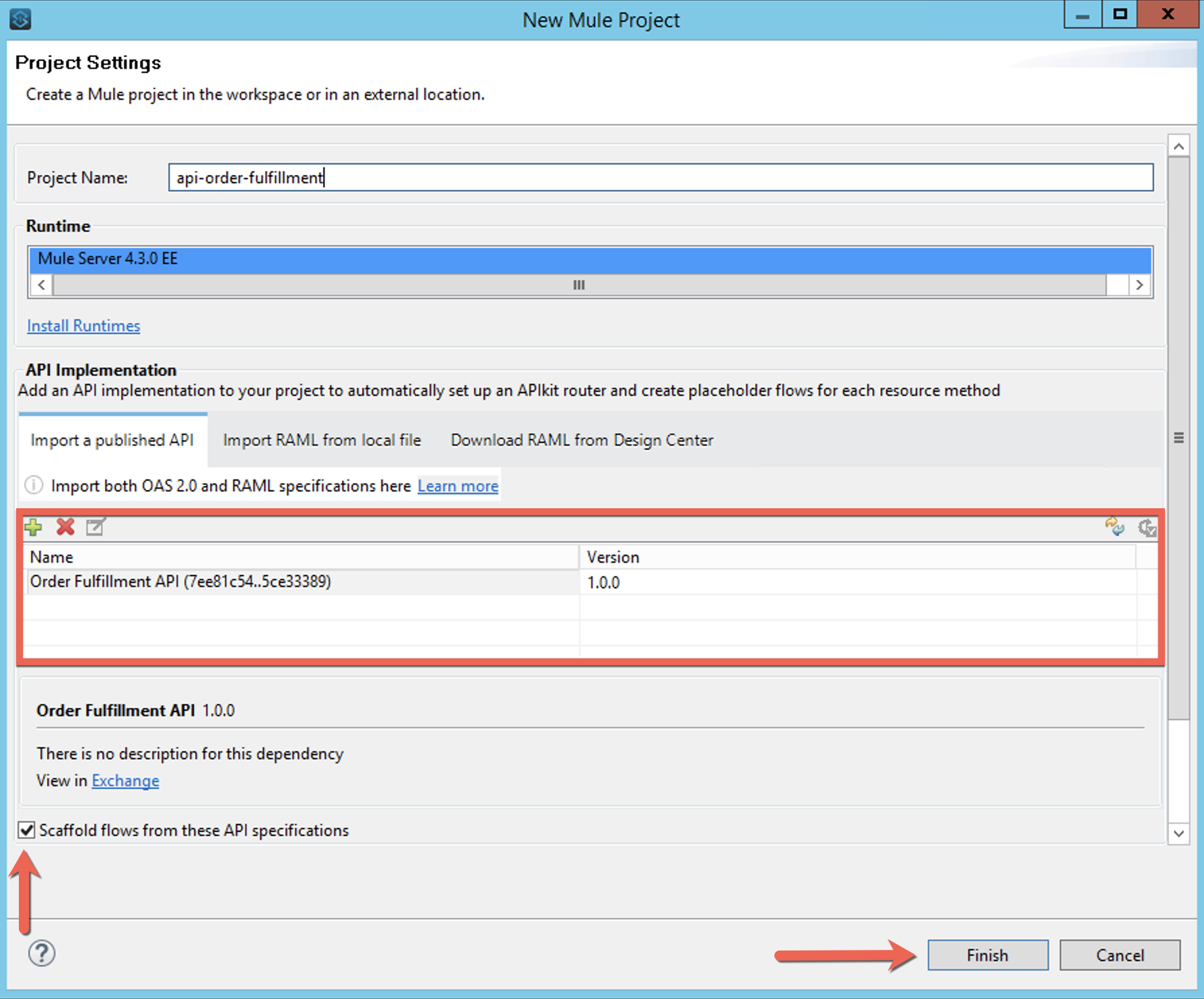Click the Version column header
Image resolution: width=1204 pixels, height=999 pixels.
[858, 557]
